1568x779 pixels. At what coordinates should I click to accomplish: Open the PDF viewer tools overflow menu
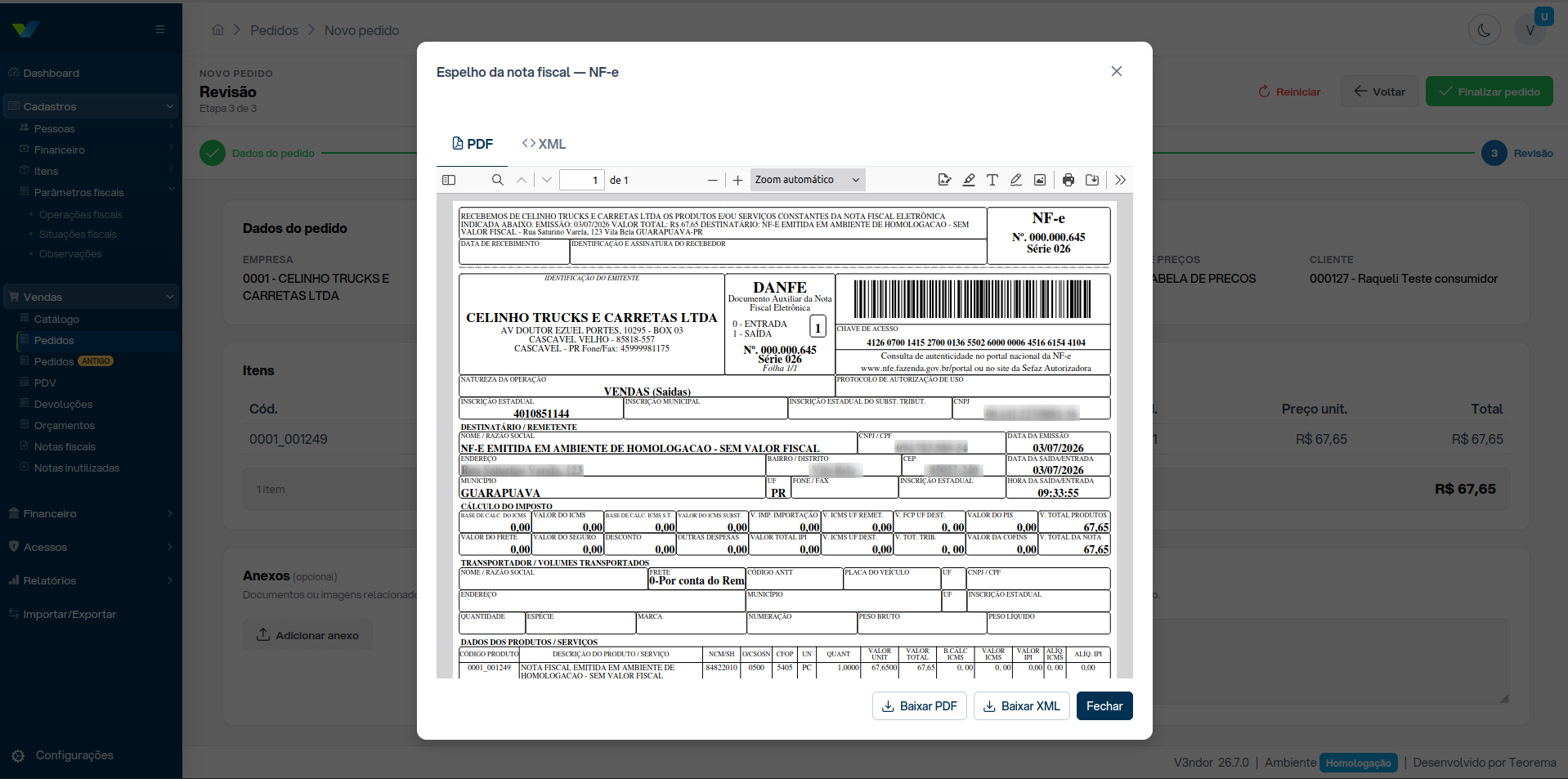coord(1121,180)
